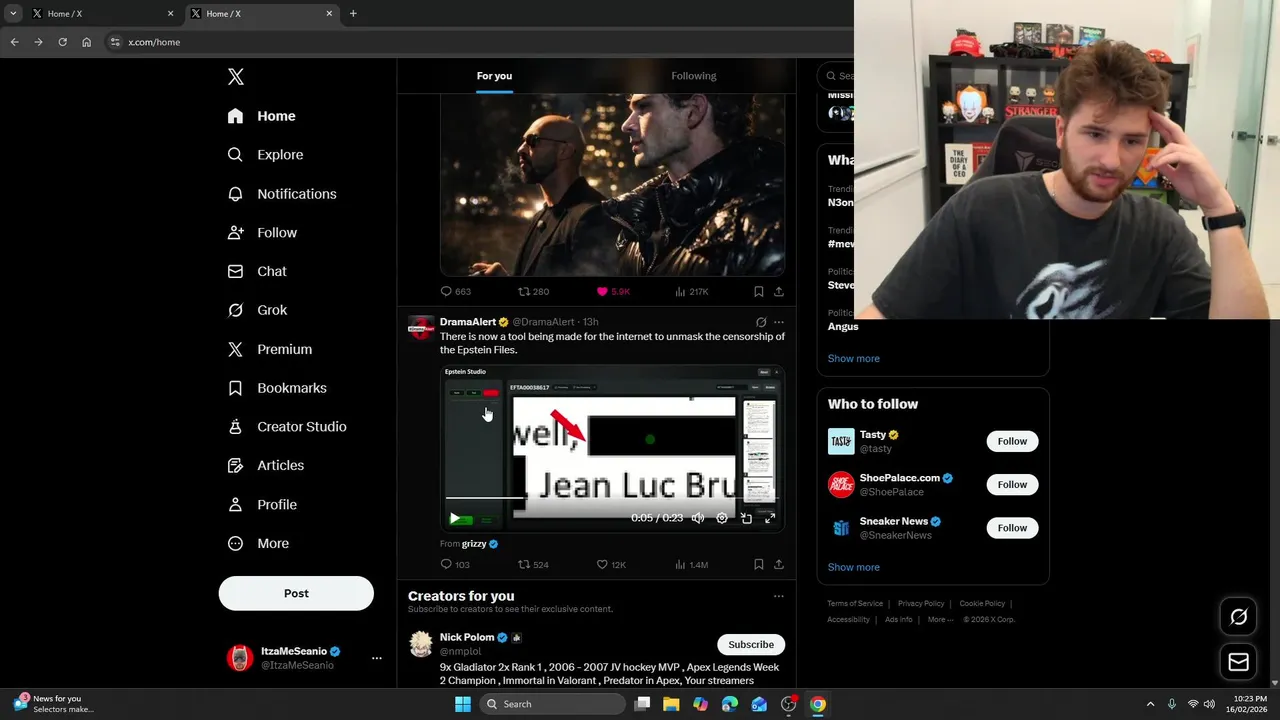Follow the Tasty account
Viewport: 1280px width, 720px height.
pos(1012,441)
